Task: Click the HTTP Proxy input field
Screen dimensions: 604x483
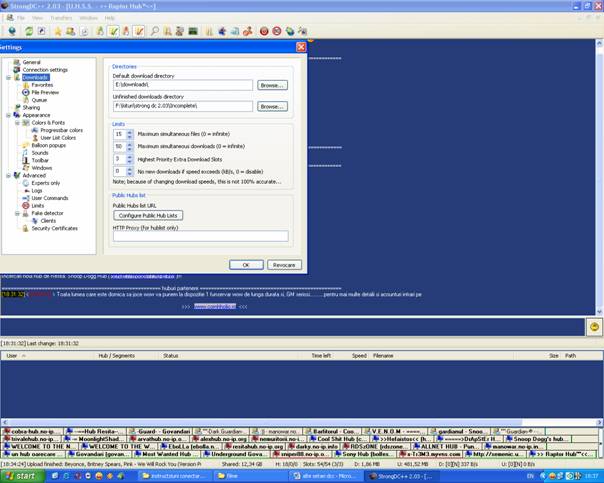Action: point(200,237)
